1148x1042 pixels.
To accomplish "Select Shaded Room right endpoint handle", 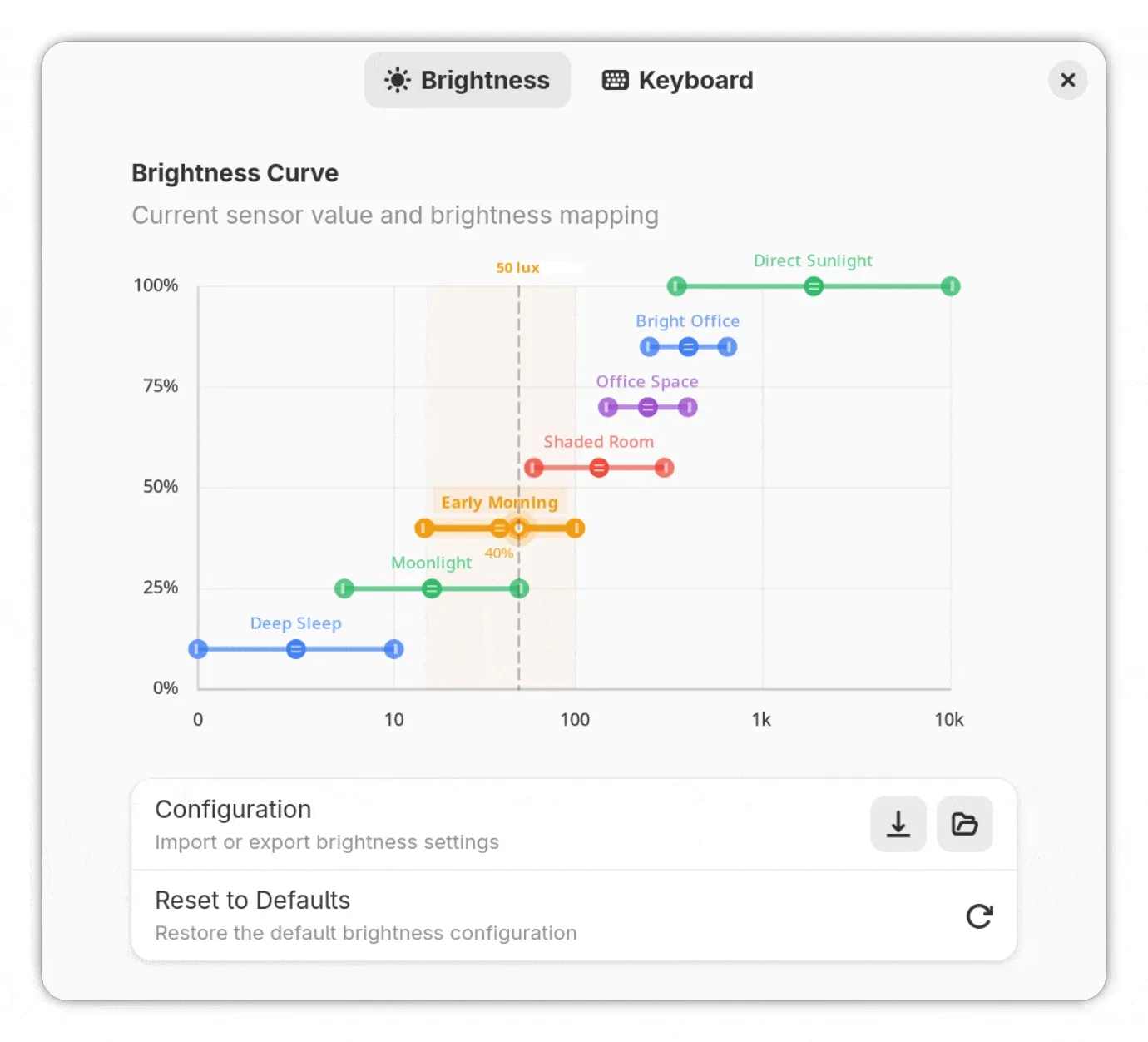I will point(664,468).
